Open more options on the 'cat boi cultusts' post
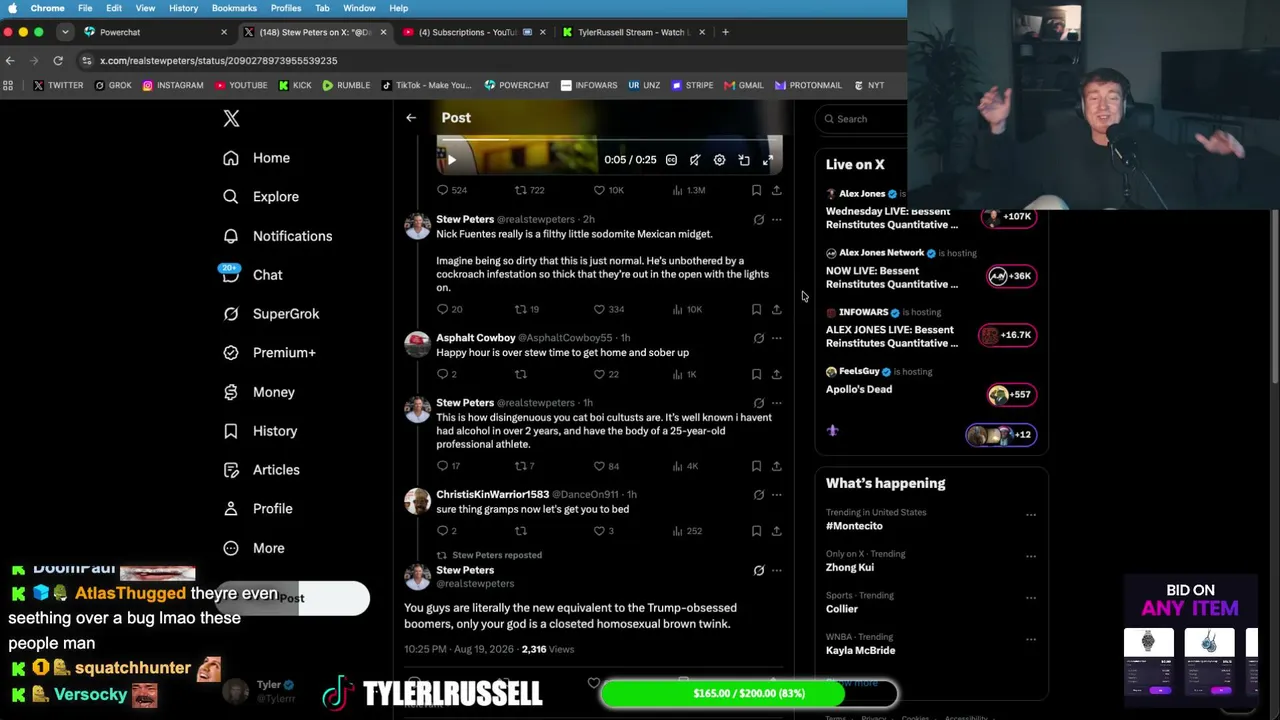This screenshot has width=1280, height=720. 776,403
